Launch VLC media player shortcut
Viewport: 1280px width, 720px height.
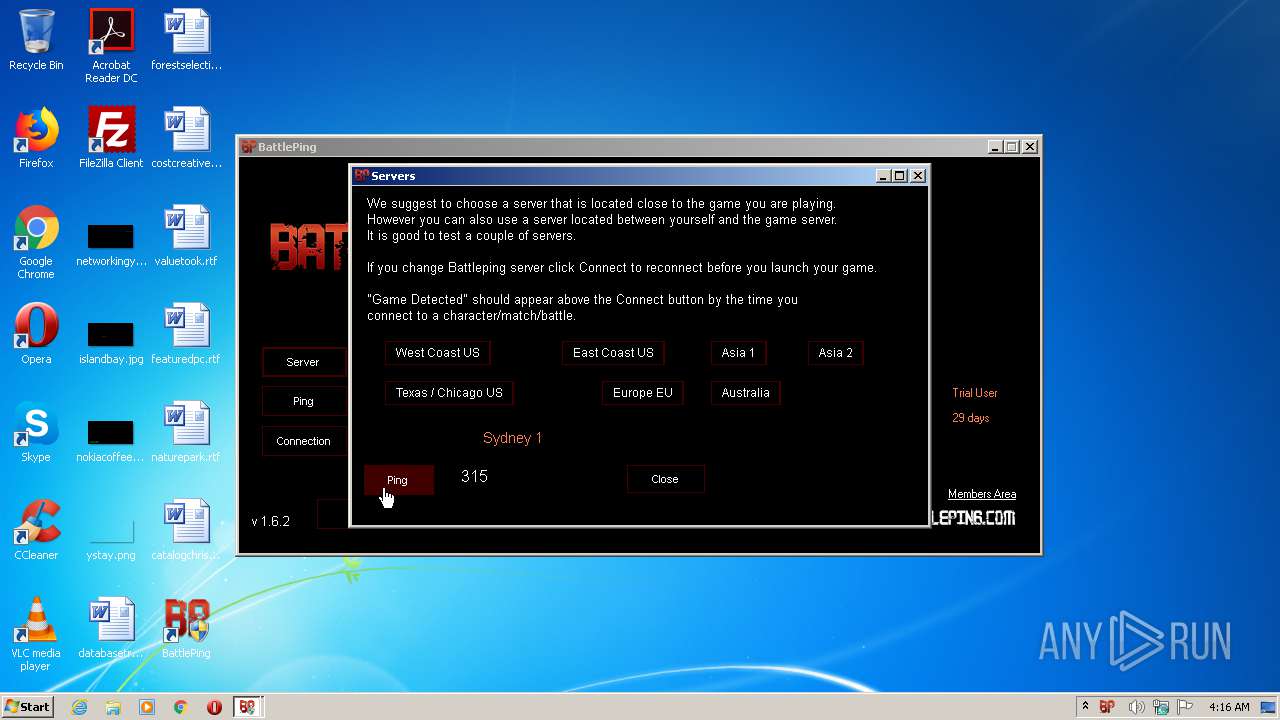pos(36,634)
